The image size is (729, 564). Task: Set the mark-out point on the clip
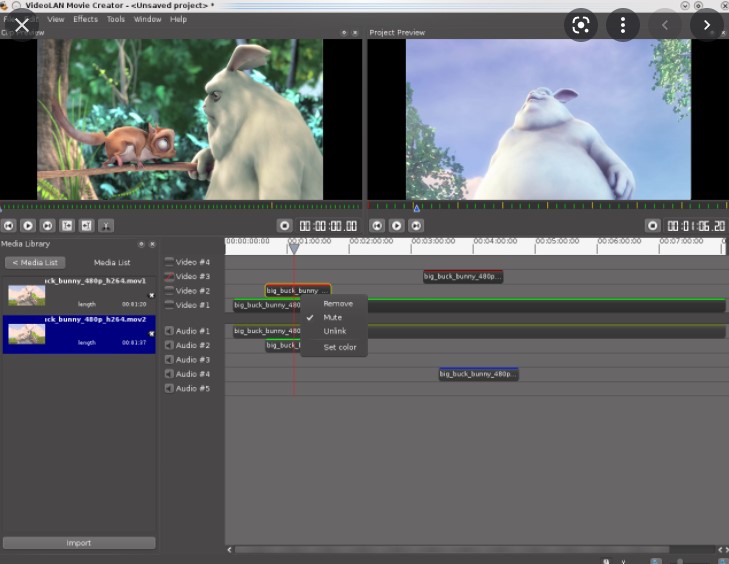pos(86,226)
